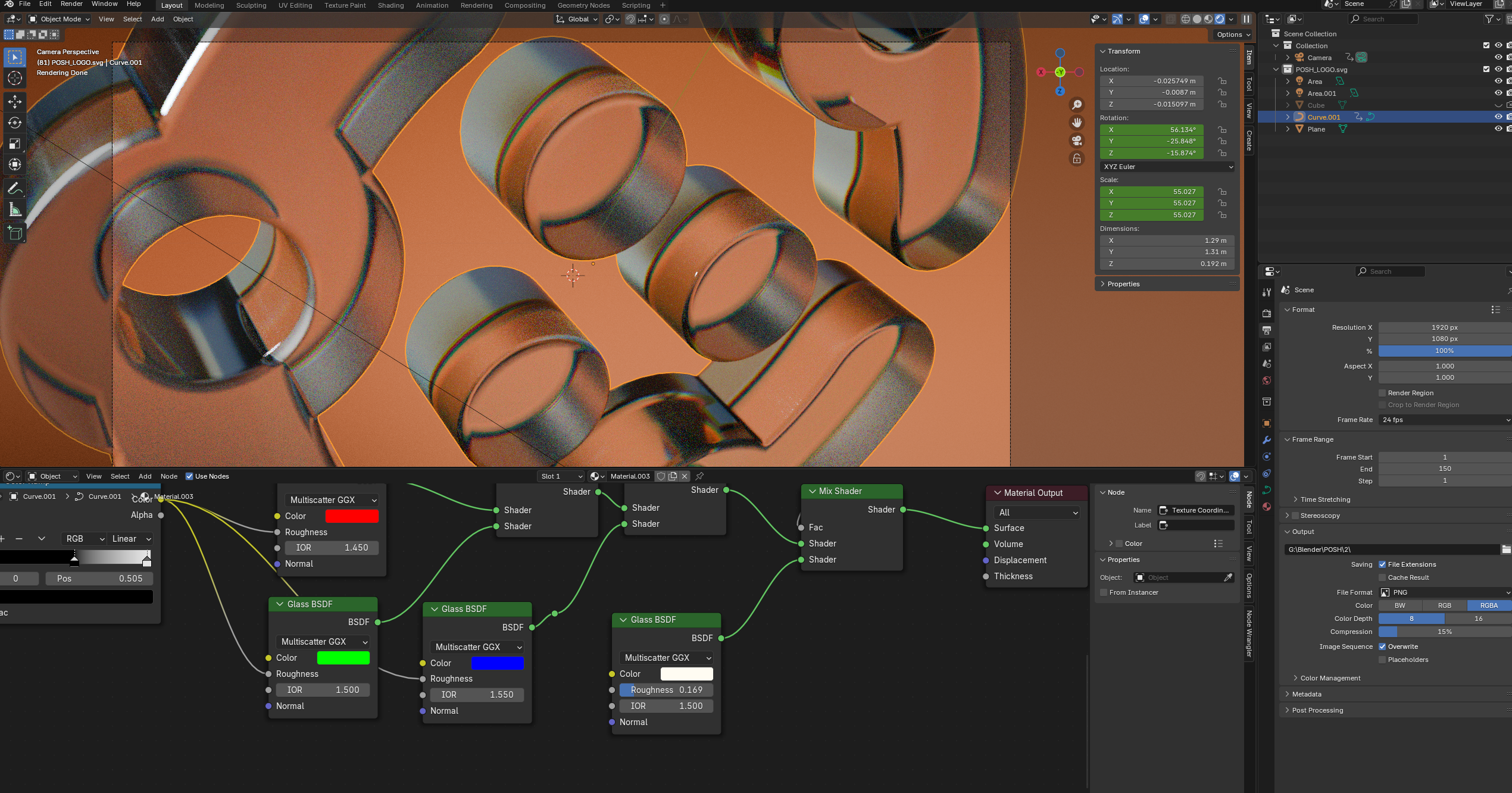Image resolution: width=1512 pixels, height=793 pixels.
Task: Open the Render menu
Action: pos(71,4)
